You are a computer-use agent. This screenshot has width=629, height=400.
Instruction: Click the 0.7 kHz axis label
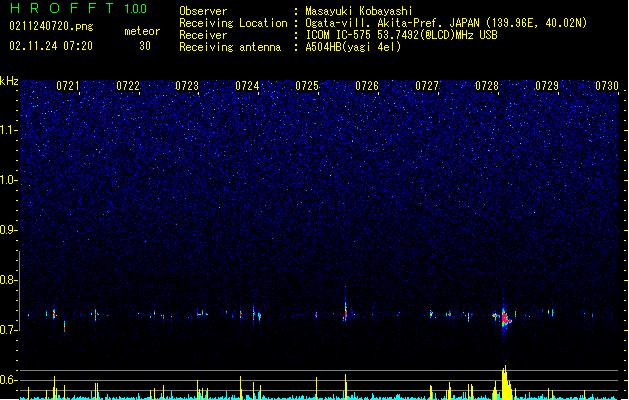point(9,330)
